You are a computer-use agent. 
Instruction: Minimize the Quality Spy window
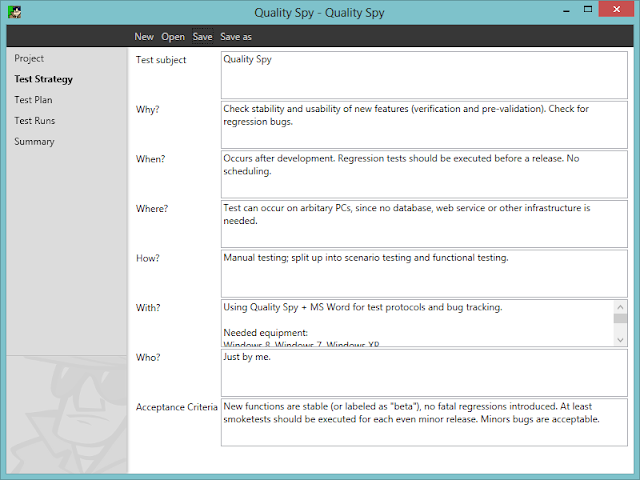click(566, 11)
